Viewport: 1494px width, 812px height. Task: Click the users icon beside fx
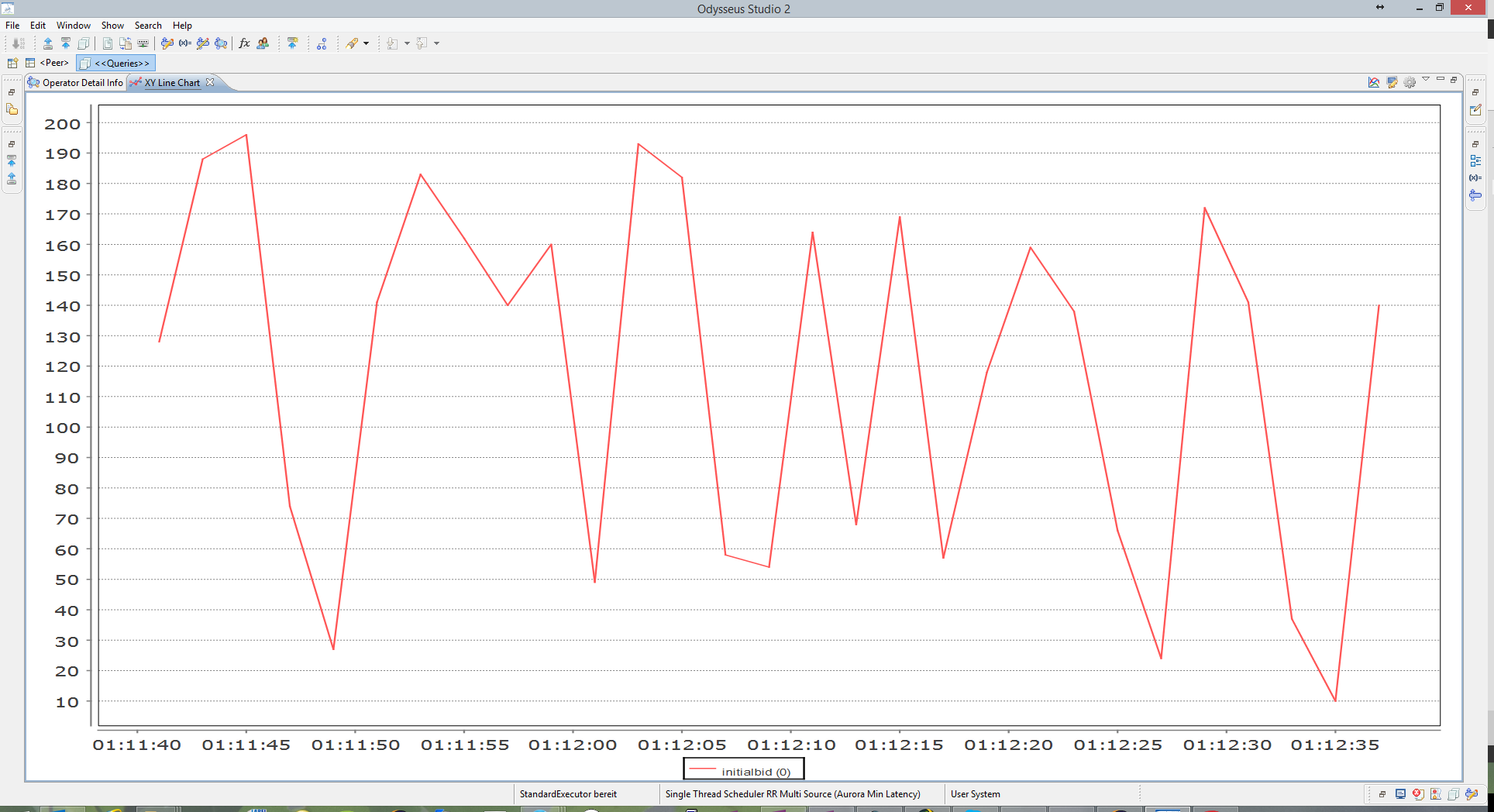click(x=263, y=43)
